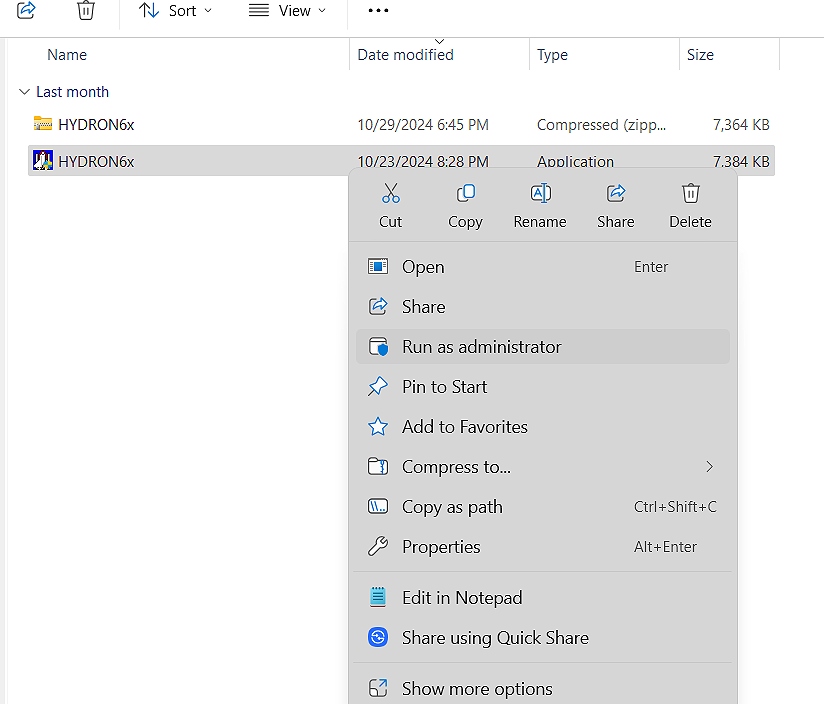Select Run as administrator
824x704 pixels.
481,346
